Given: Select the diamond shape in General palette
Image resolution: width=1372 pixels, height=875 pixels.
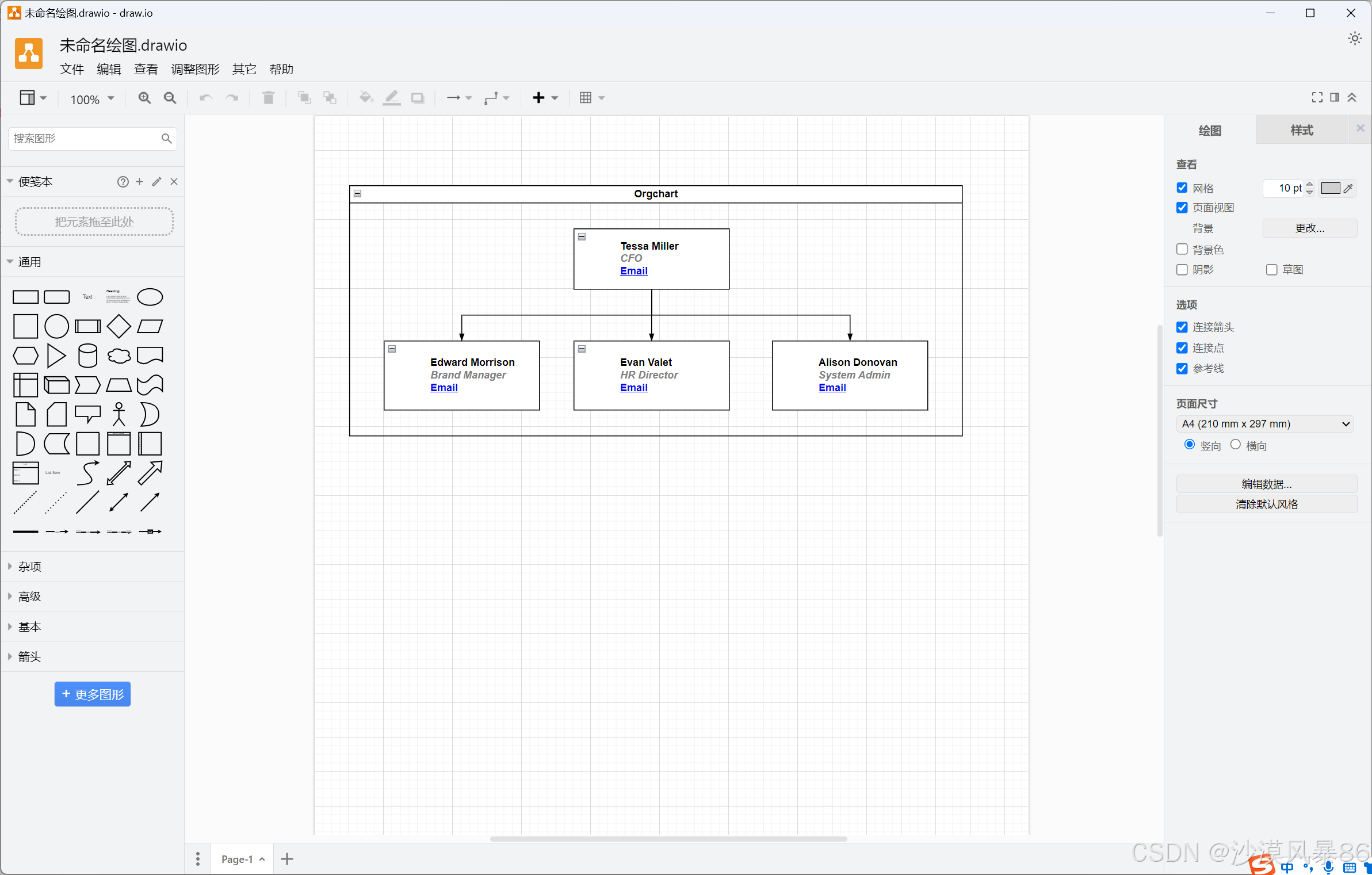Looking at the screenshot, I should [119, 326].
